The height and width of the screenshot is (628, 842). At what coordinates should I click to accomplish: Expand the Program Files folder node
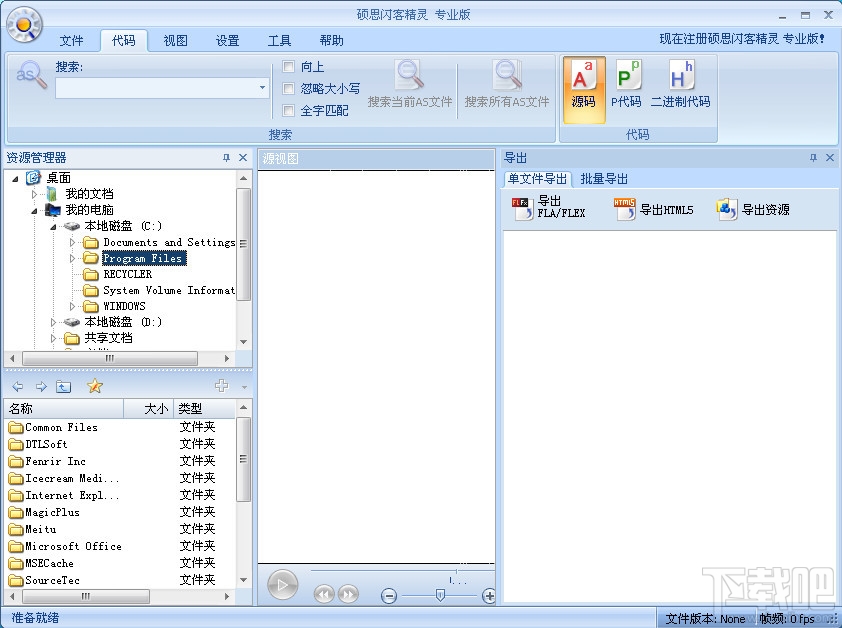point(72,258)
